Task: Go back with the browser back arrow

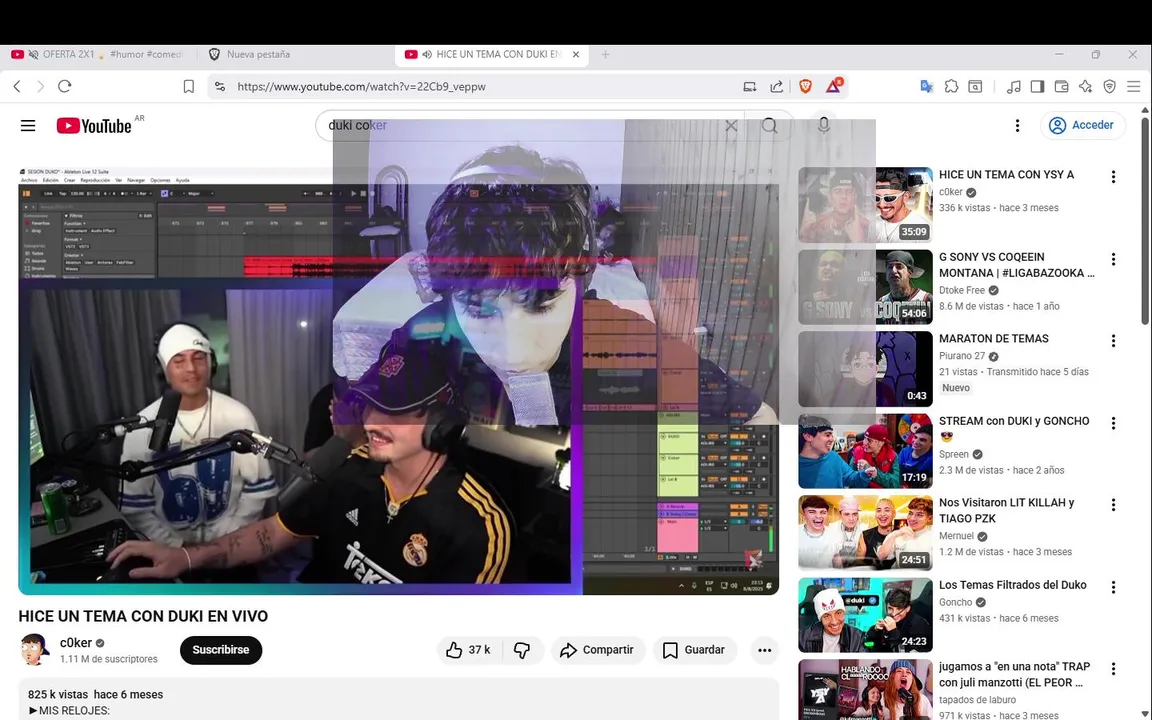Action: click(x=17, y=87)
